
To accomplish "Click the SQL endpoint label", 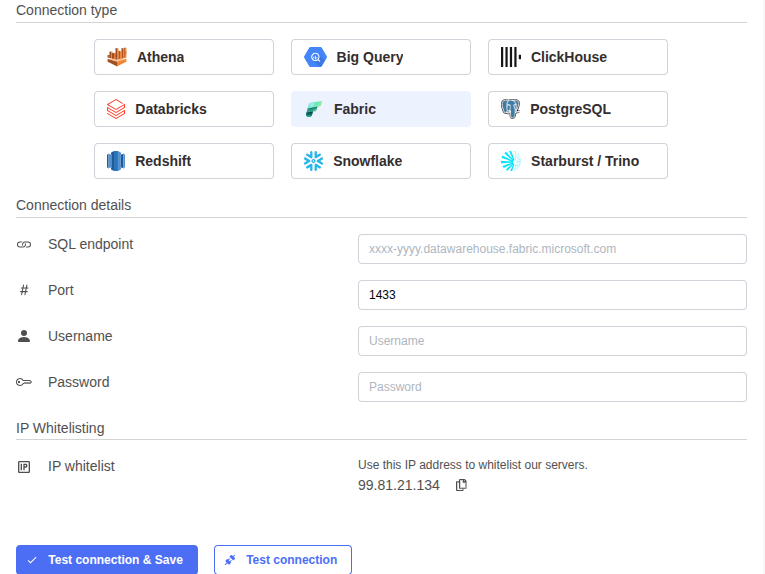I will click(90, 244).
